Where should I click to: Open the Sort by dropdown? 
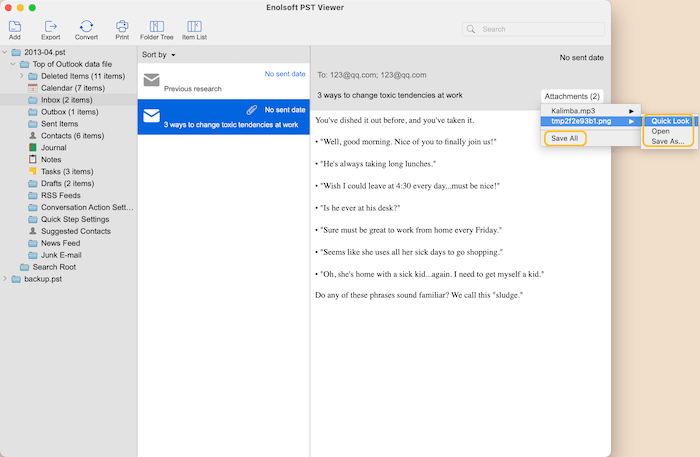[159, 54]
